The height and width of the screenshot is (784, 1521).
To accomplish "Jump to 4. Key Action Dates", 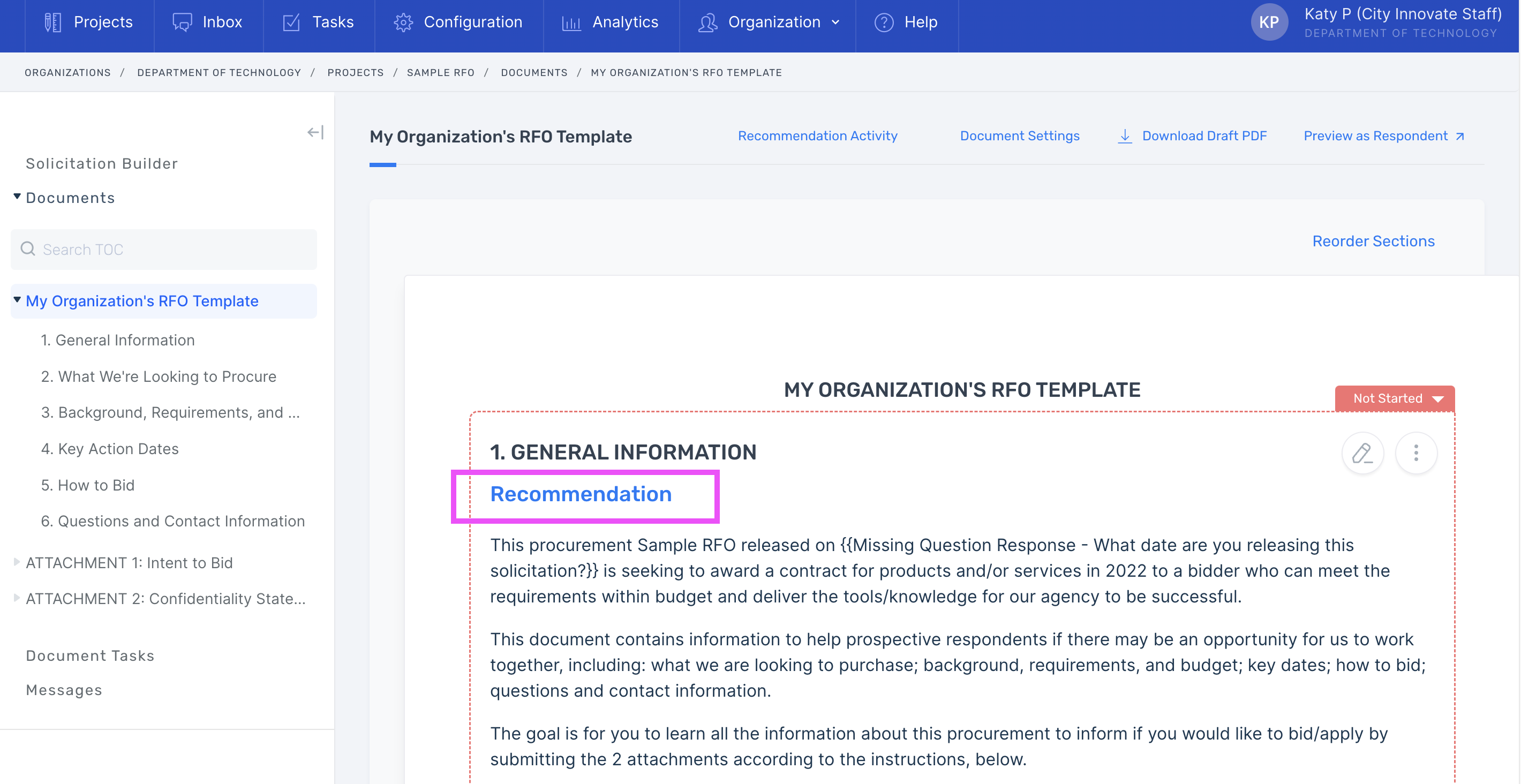I will point(110,449).
